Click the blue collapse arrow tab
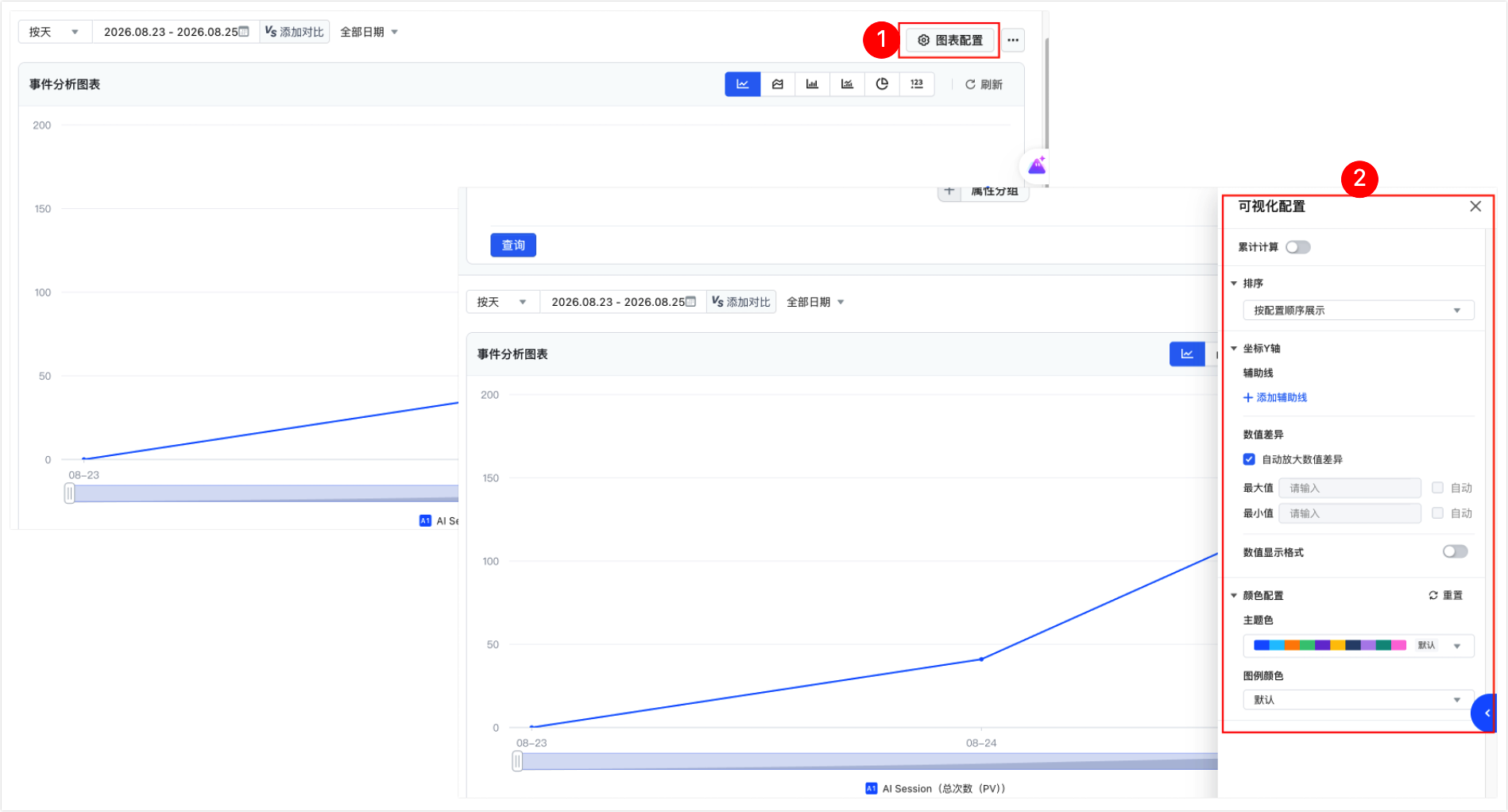Image resolution: width=1508 pixels, height=812 pixels. [1485, 713]
